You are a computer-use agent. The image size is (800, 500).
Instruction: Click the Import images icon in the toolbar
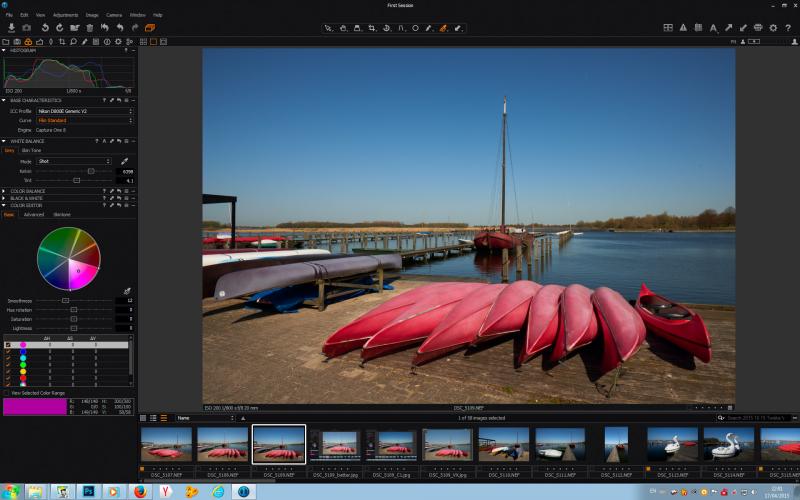click(11, 28)
